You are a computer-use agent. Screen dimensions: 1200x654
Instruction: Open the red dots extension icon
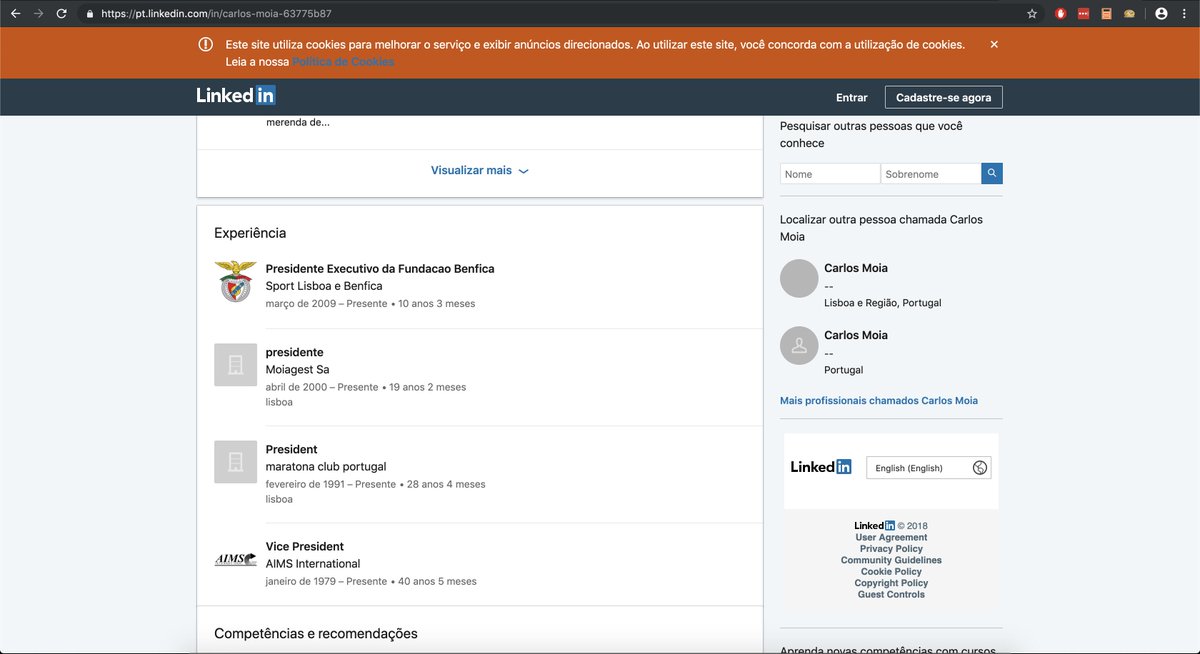pyautogui.click(x=1083, y=14)
